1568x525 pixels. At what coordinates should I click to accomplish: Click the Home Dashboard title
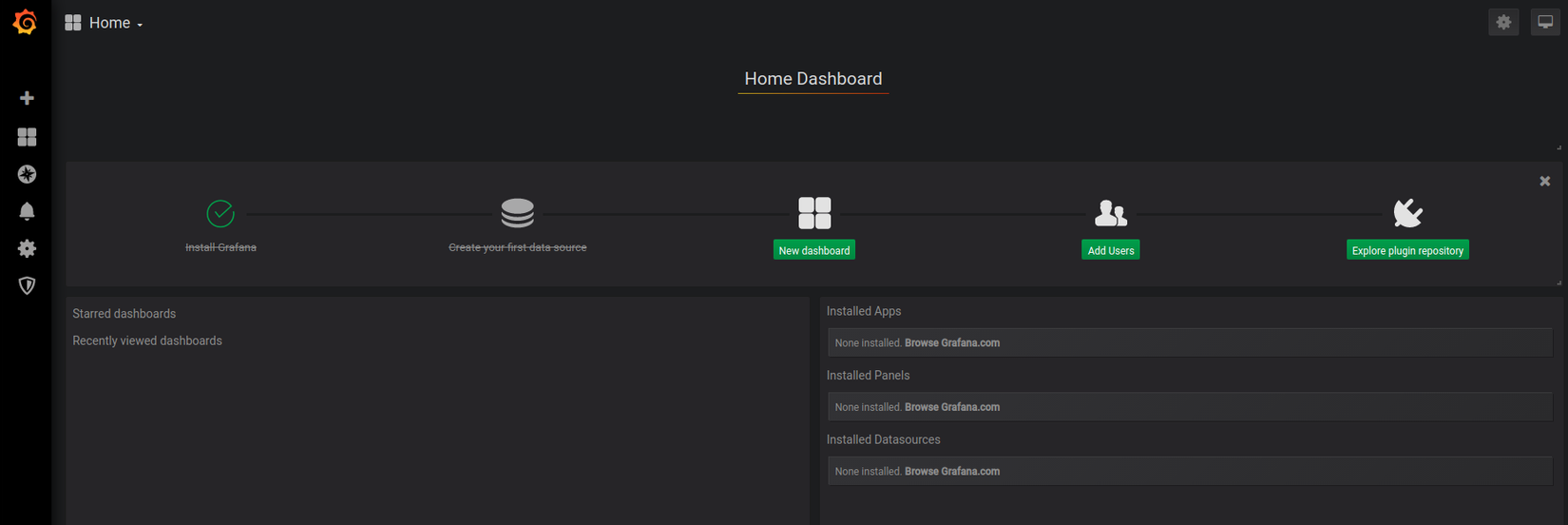click(x=813, y=79)
